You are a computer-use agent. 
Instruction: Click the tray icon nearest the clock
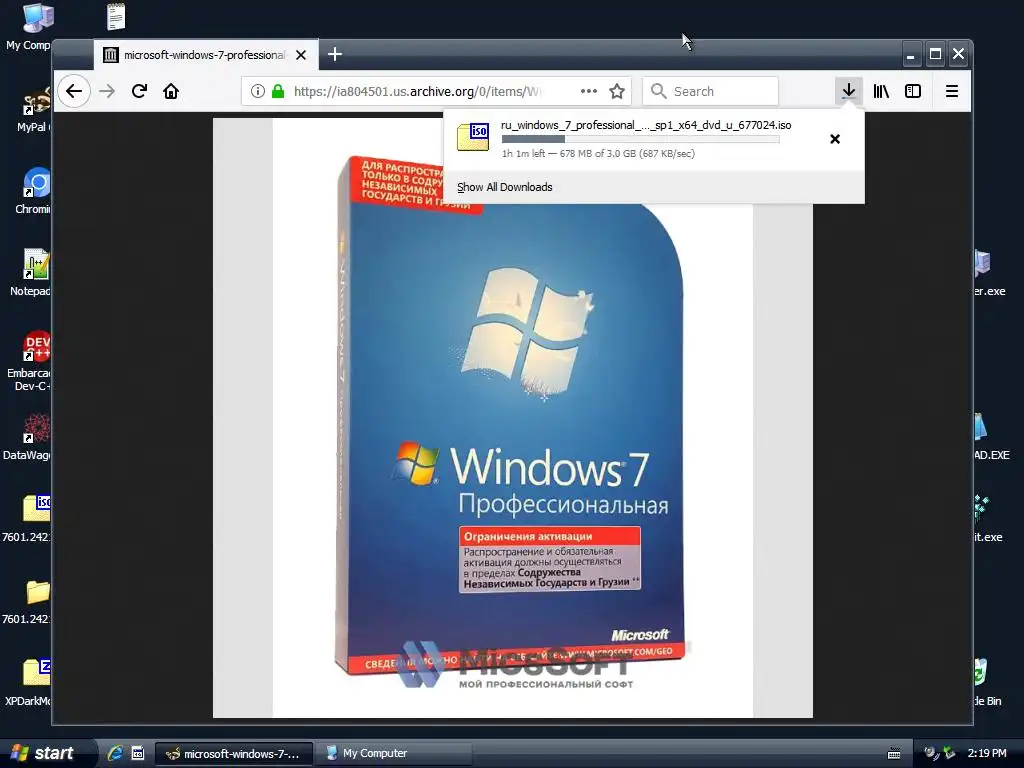pos(949,753)
